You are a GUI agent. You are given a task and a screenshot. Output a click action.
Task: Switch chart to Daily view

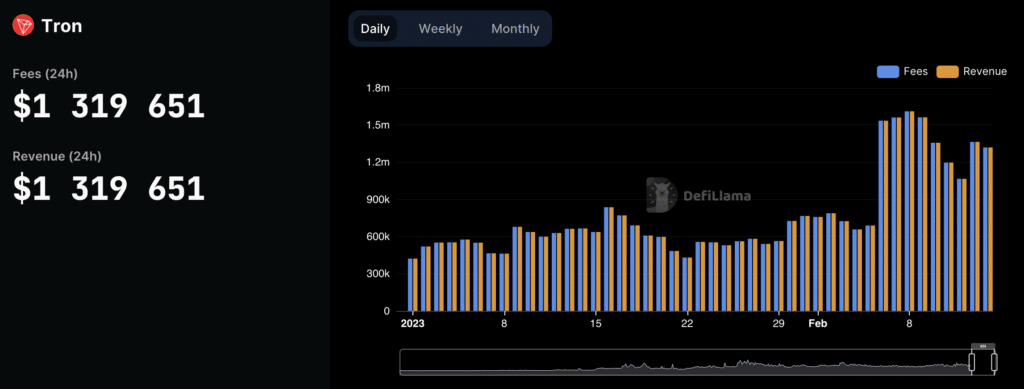coord(375,29)
